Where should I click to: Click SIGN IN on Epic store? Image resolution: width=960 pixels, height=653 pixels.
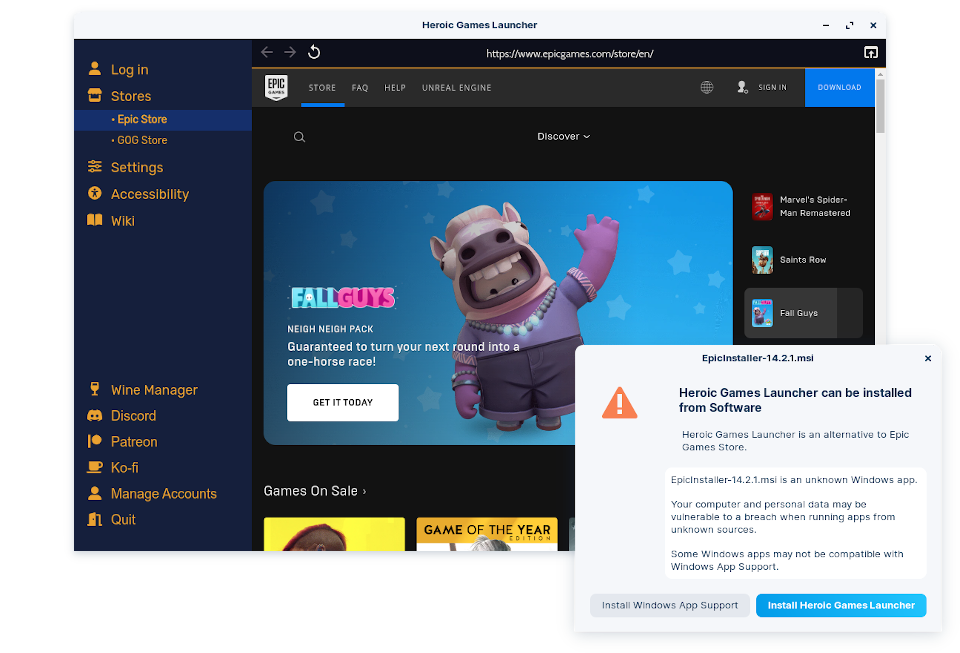(x=772, y=88)
